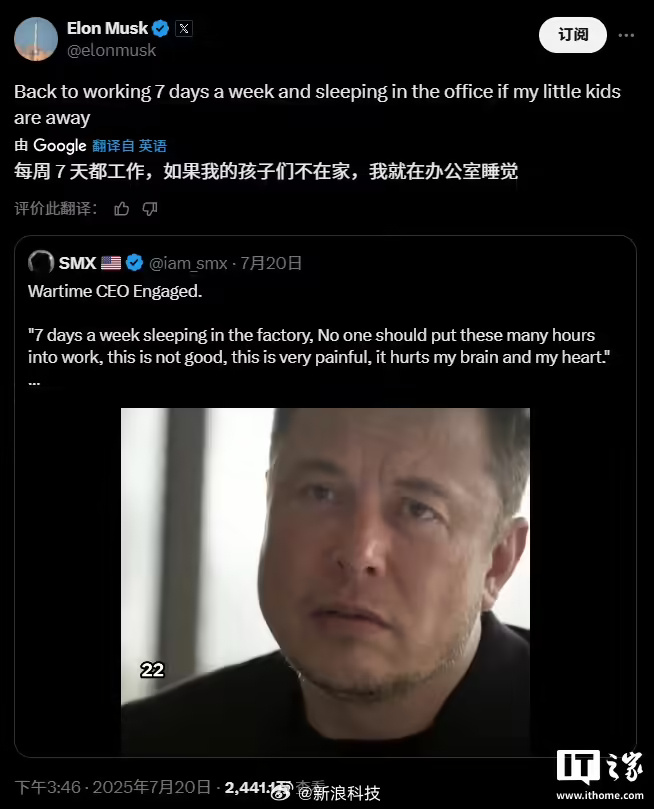Screen dimensions: 654x809
Task: Rate translation with thumbs down icon
Action: tap(150, 208)
